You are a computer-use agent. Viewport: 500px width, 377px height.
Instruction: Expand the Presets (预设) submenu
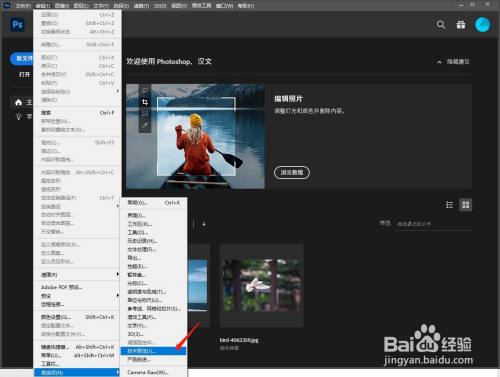(77, 296)
